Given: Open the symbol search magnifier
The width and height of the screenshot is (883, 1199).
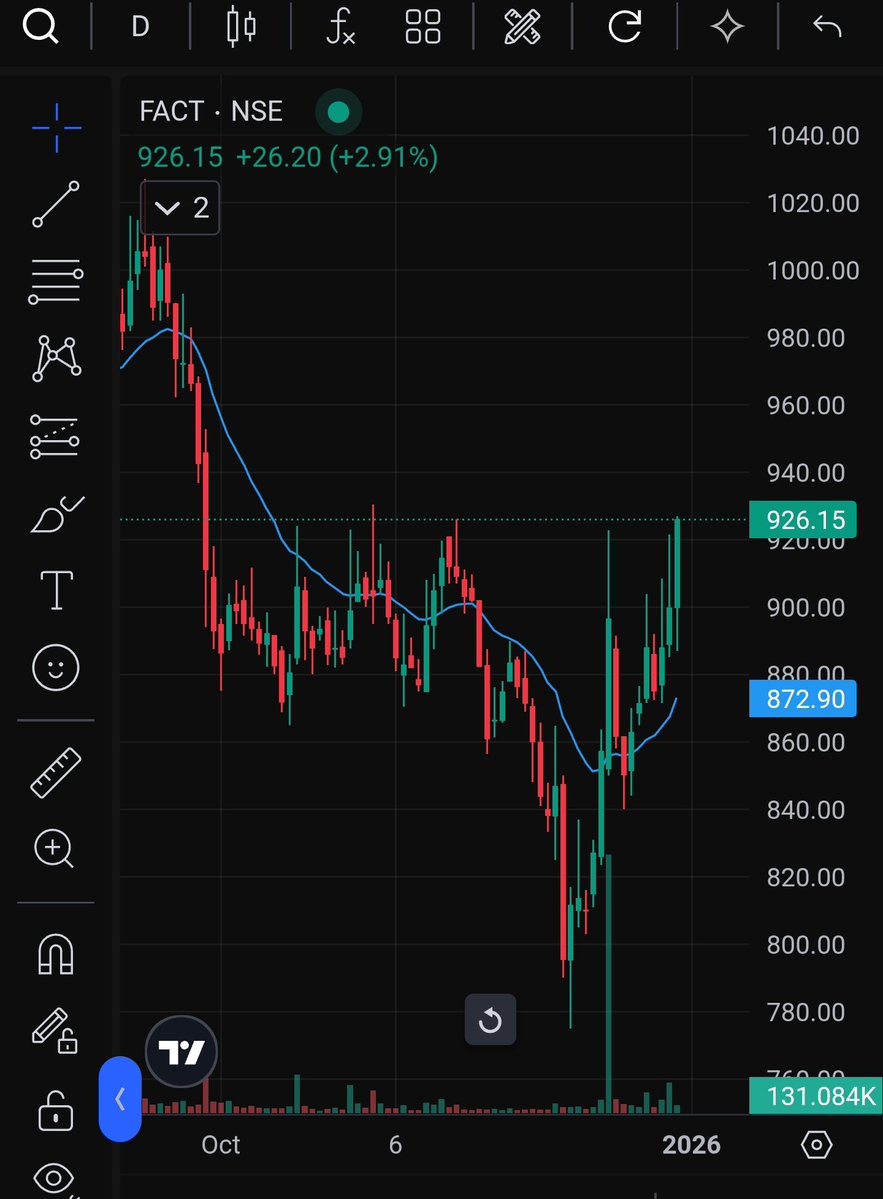Looking at the screenshot, I should coord(40,26).
